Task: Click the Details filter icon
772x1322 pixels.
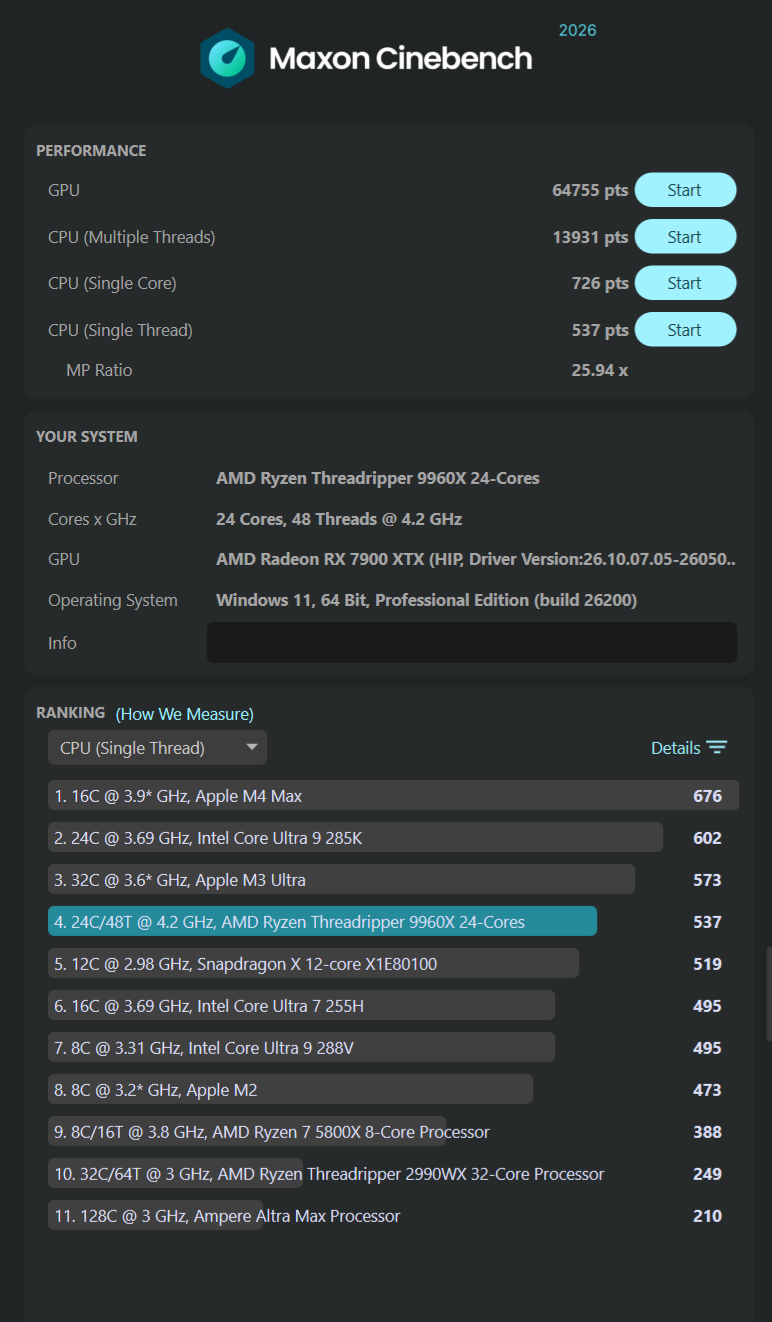Action: coord(716,748)
